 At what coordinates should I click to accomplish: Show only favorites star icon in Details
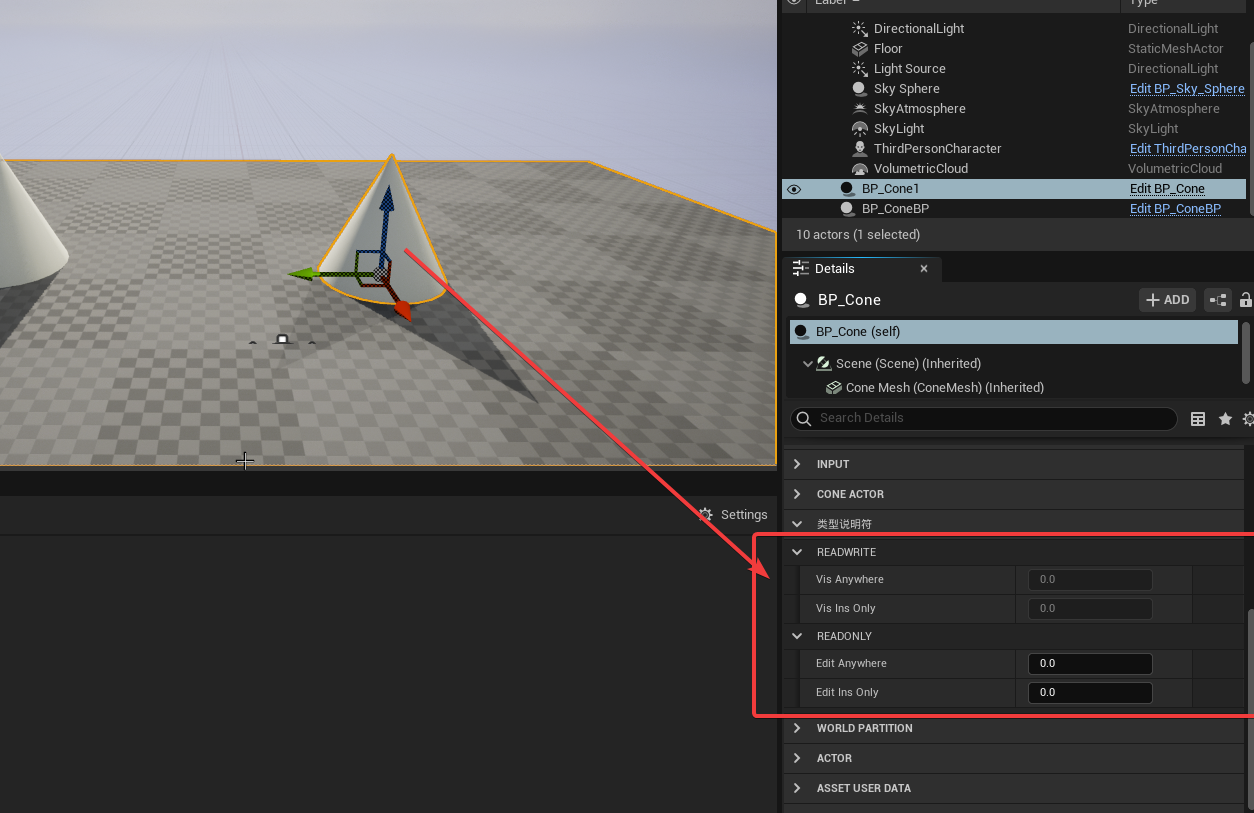[x=1225, y=419]
